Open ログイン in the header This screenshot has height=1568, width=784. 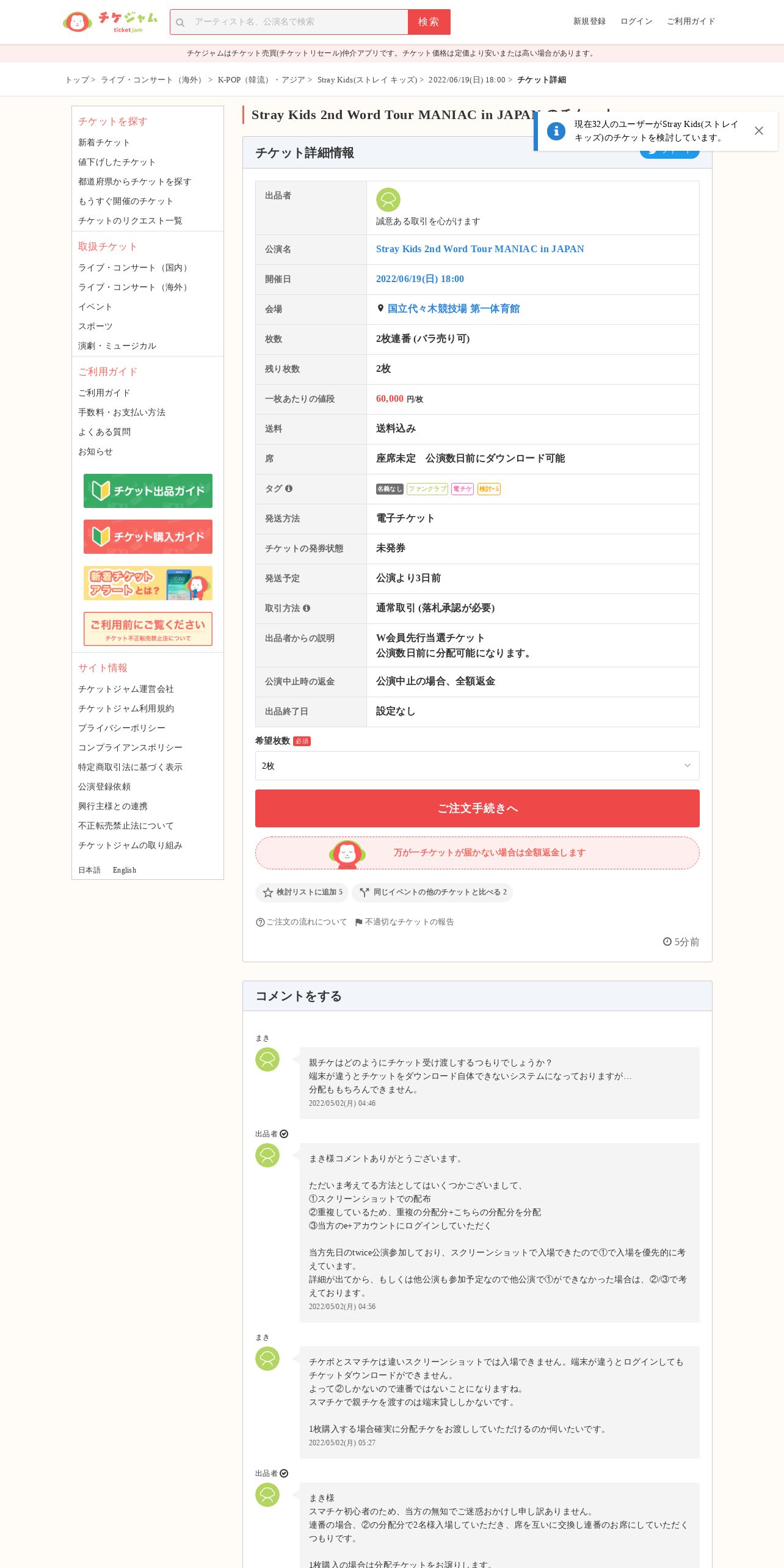coord(636,21)
